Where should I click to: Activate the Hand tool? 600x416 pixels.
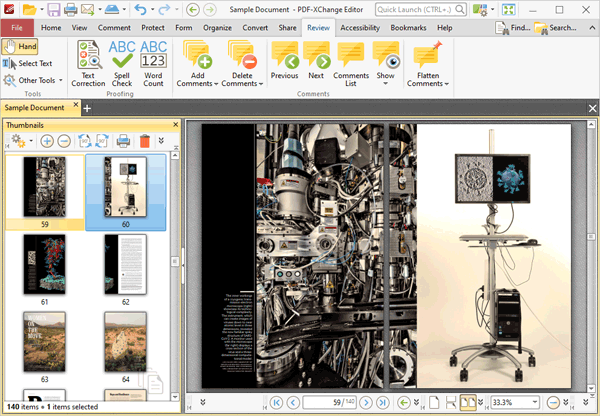pyautogui.click(x=20, y=46)
